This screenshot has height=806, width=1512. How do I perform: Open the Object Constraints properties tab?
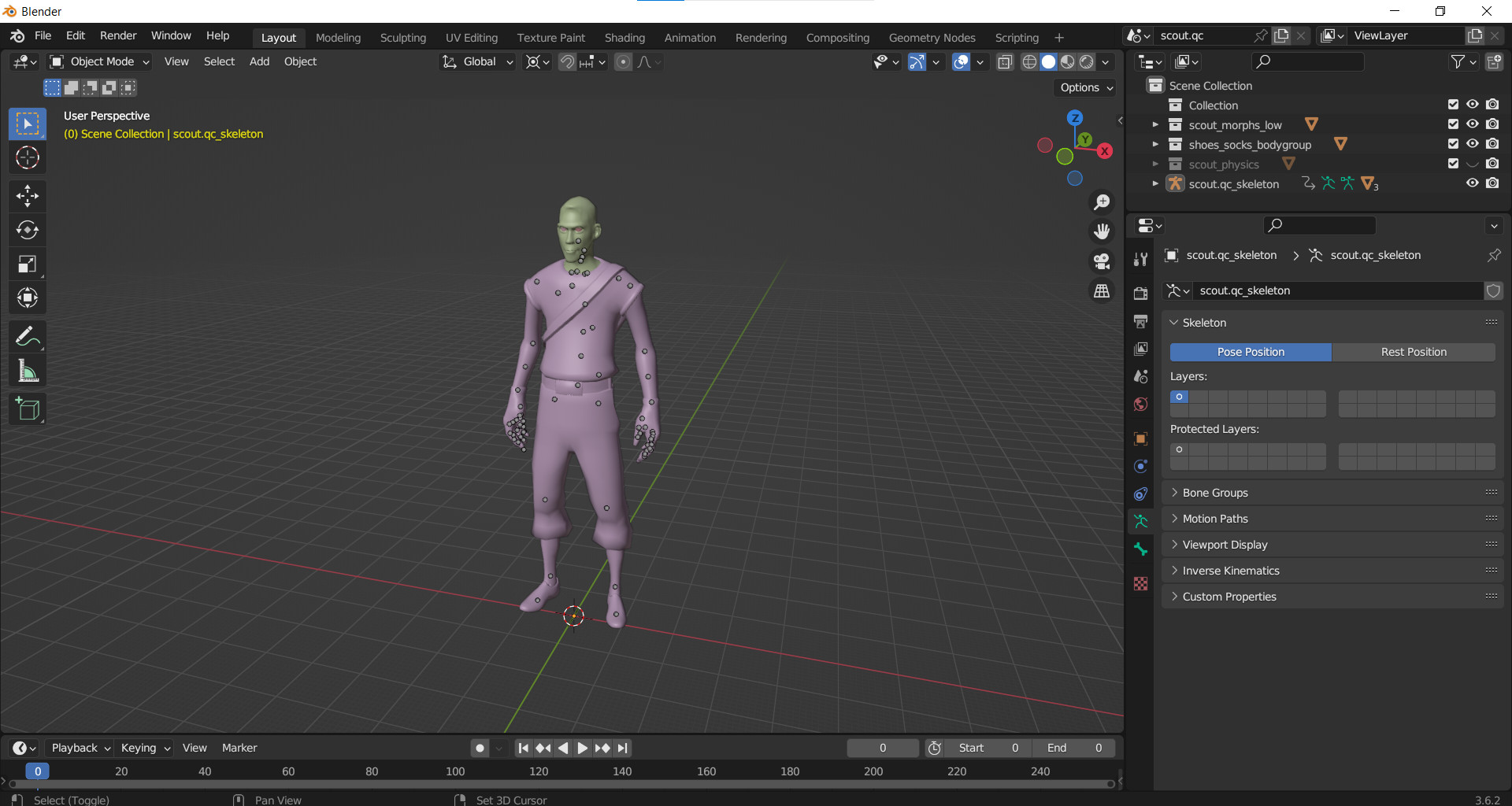(1140, 494)
